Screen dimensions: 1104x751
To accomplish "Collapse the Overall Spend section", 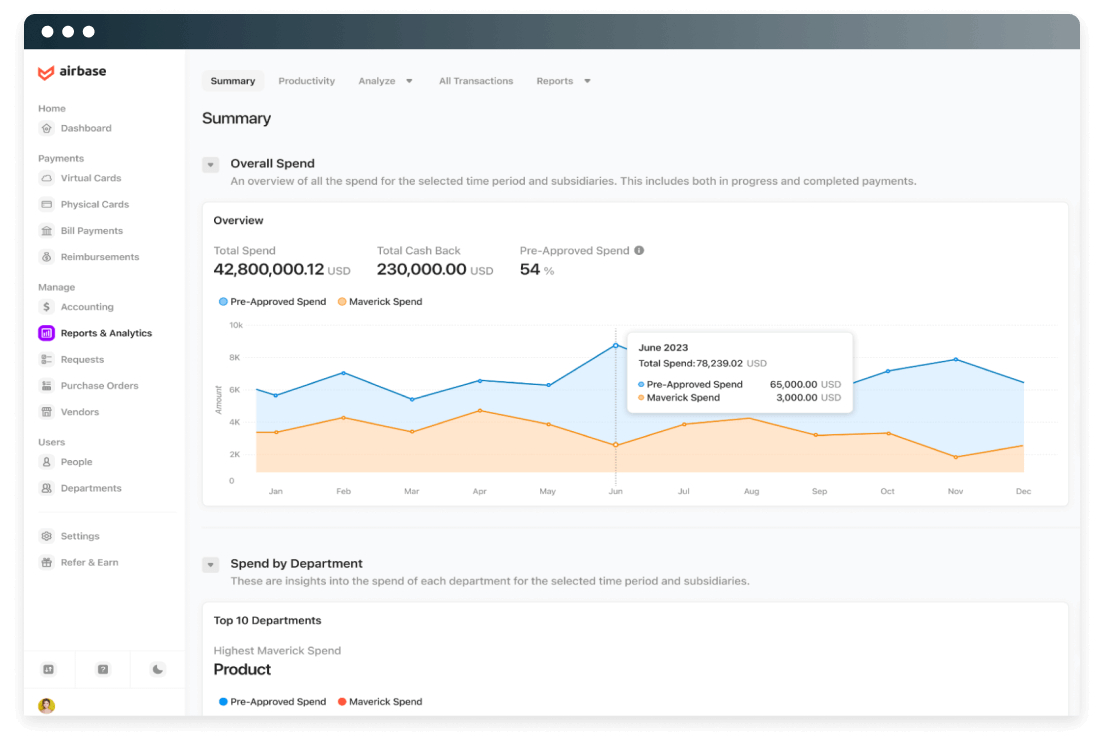I will coord(210,165).
